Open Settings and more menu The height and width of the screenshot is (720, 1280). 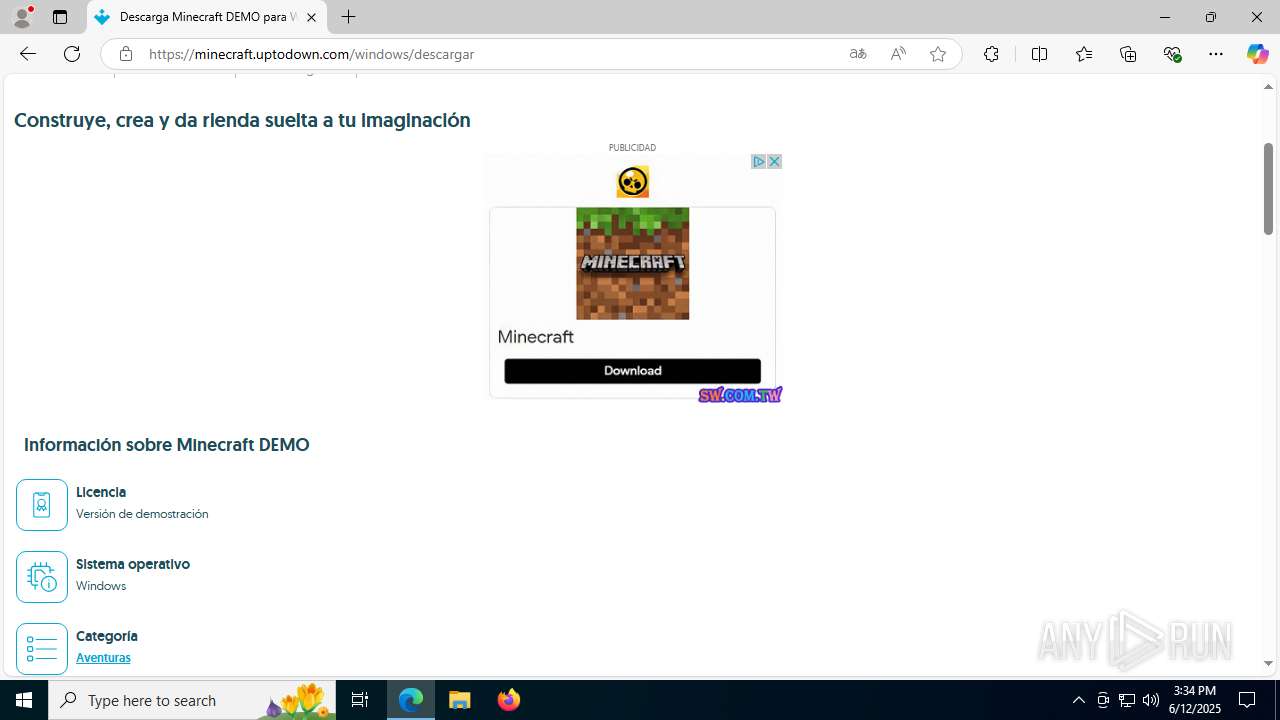click(x=1216, y=54)
